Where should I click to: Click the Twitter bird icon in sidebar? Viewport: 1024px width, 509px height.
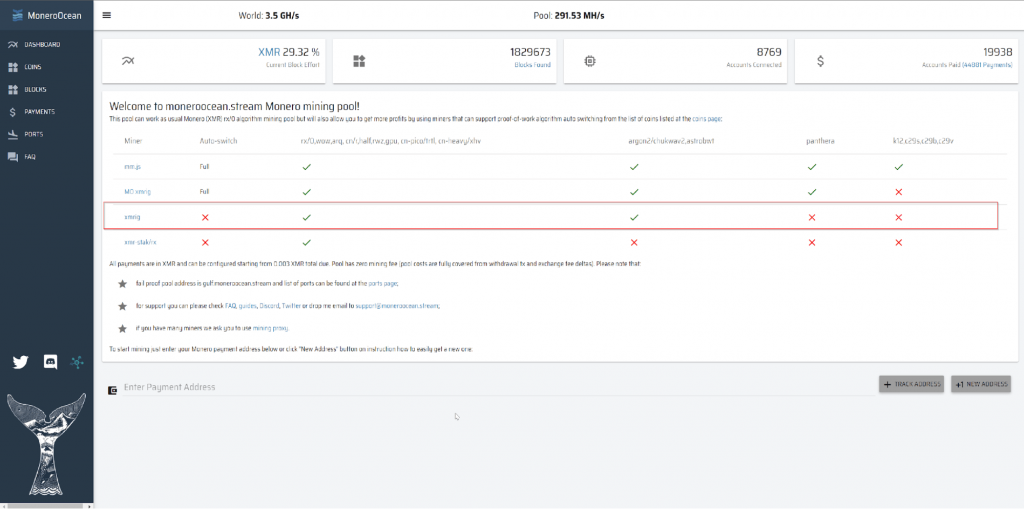tap(20, 362)
